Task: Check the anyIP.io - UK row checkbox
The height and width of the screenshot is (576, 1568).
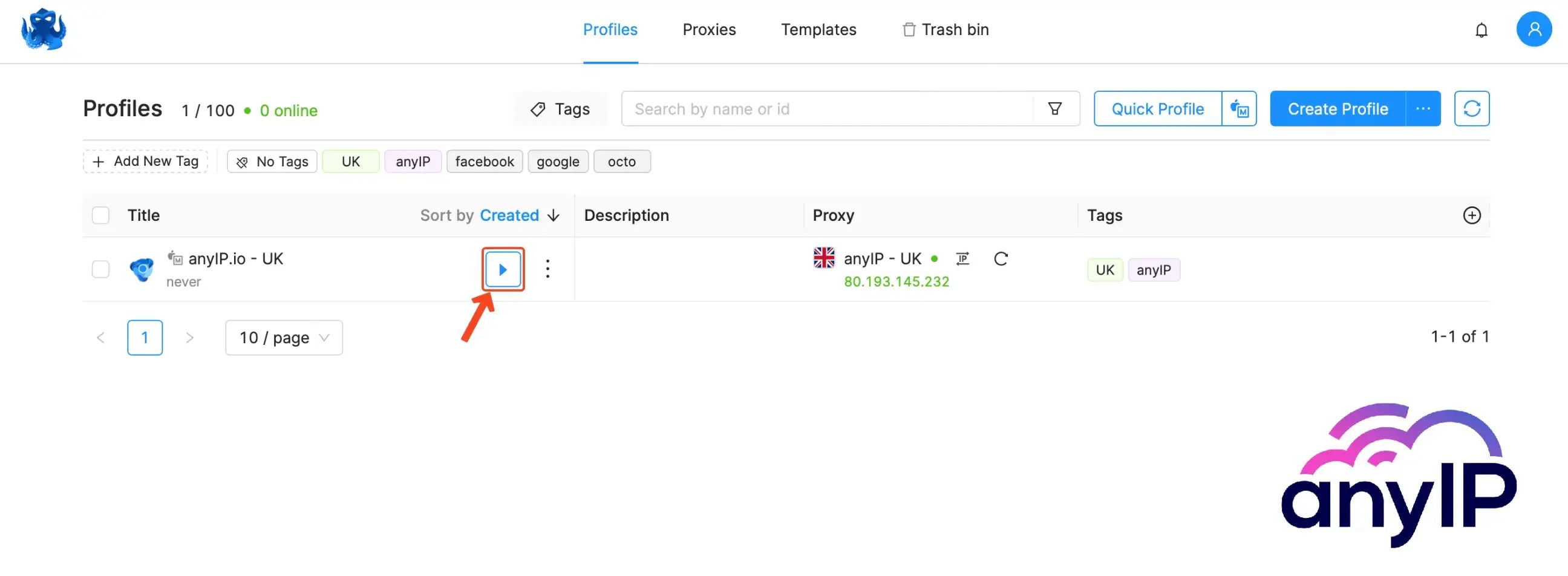Action: (100, 269)
